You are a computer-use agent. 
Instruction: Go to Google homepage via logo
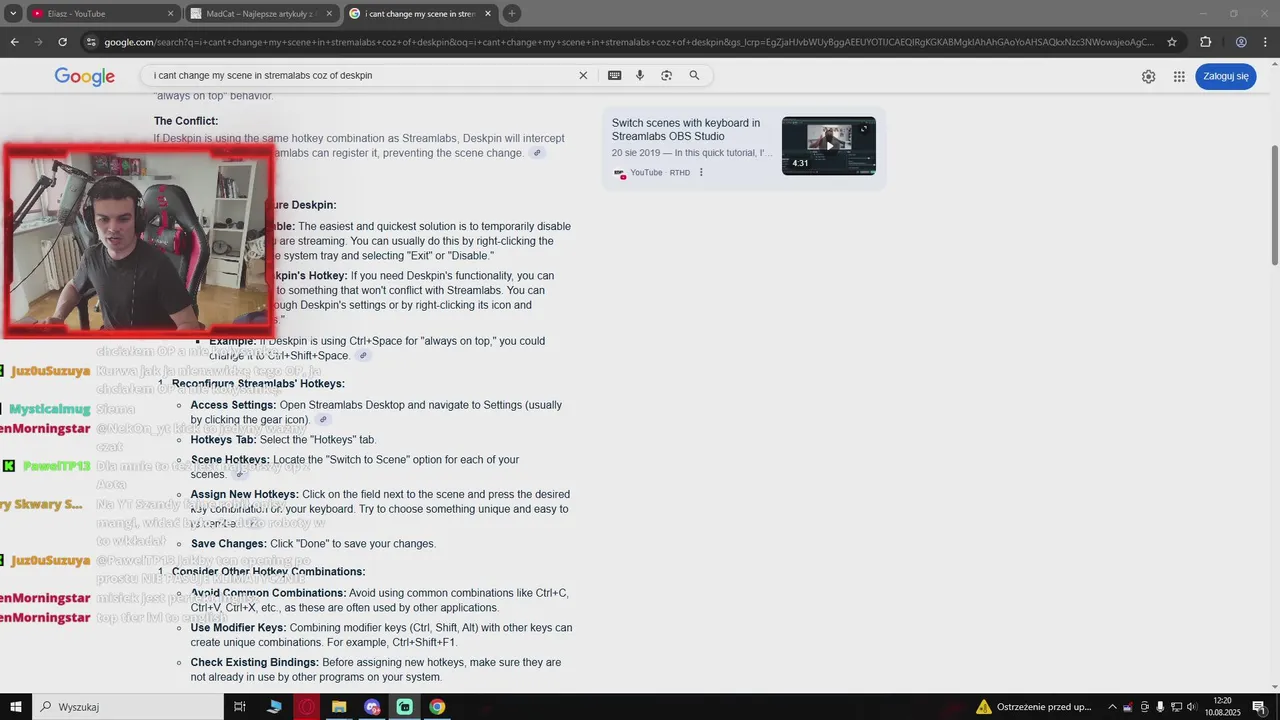(x=85, y=77)
